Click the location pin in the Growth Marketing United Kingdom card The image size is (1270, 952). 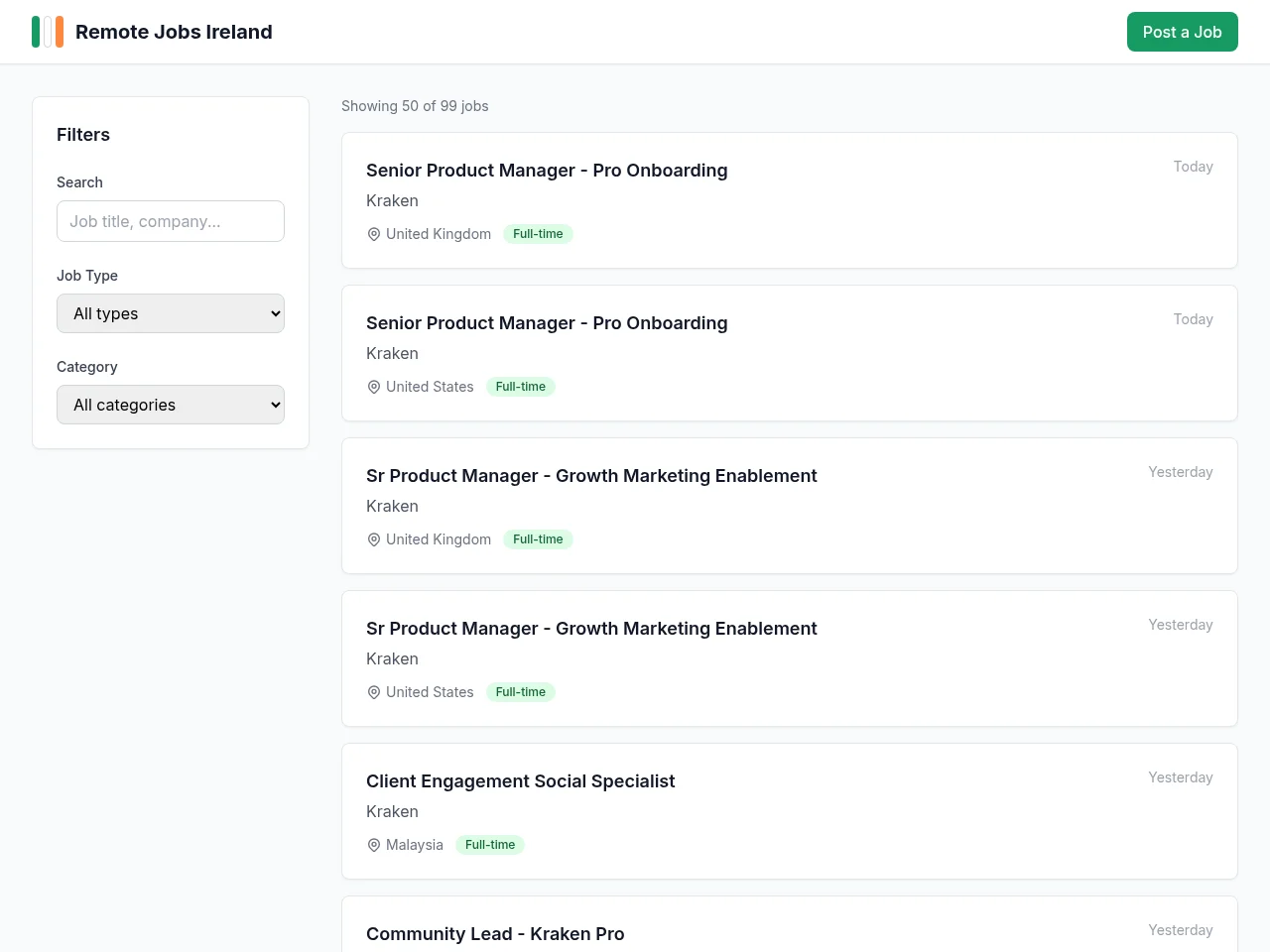[x=374, y=539]
